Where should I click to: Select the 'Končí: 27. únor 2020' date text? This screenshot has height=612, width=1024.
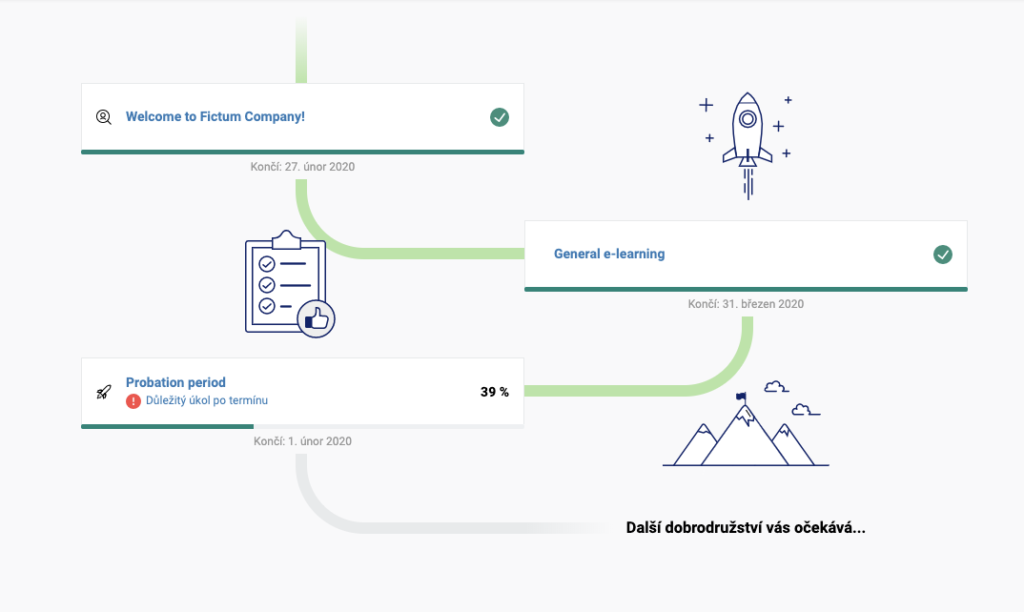[x=302, y=167]
